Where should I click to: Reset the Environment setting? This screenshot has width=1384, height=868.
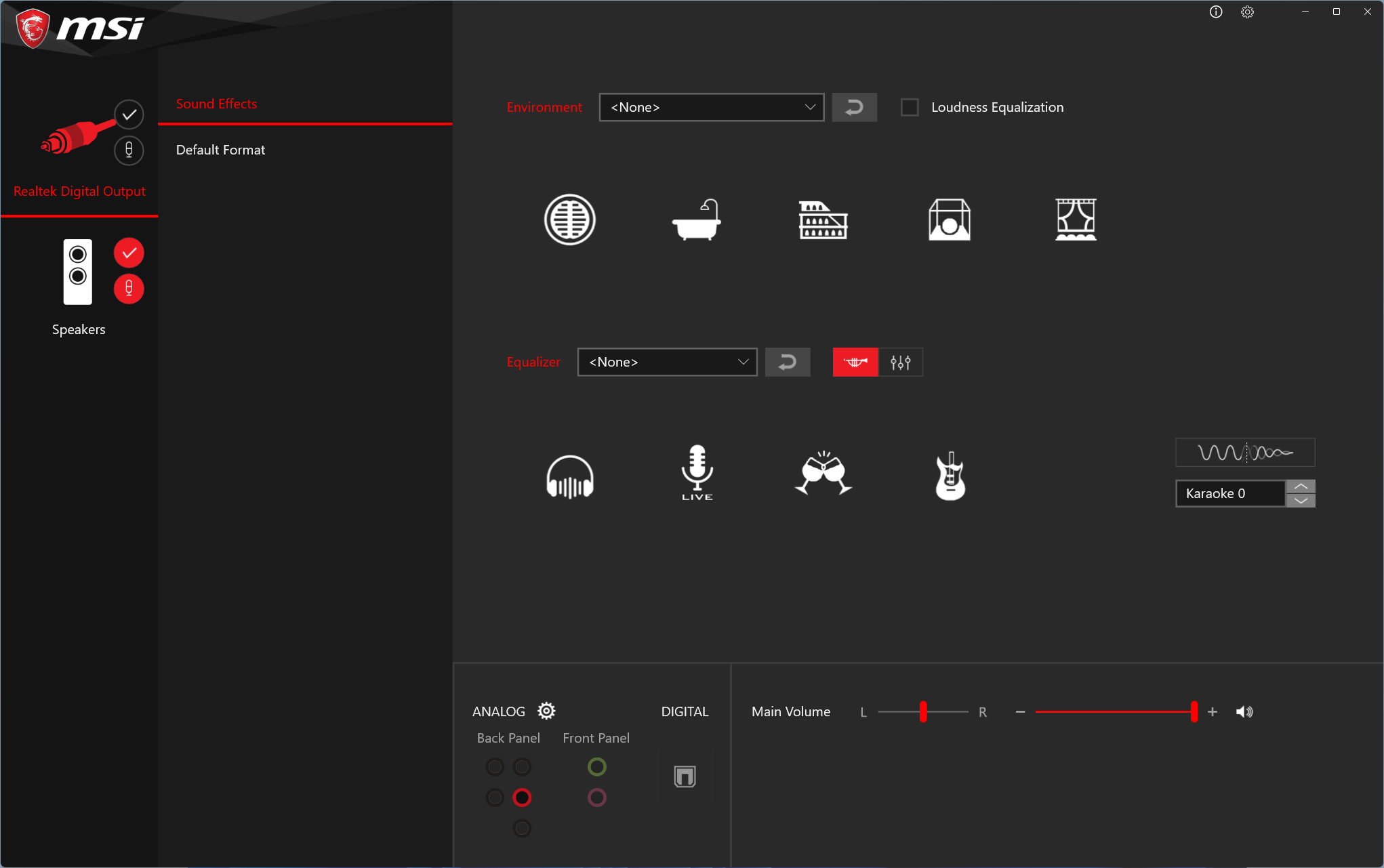(853, 107)
